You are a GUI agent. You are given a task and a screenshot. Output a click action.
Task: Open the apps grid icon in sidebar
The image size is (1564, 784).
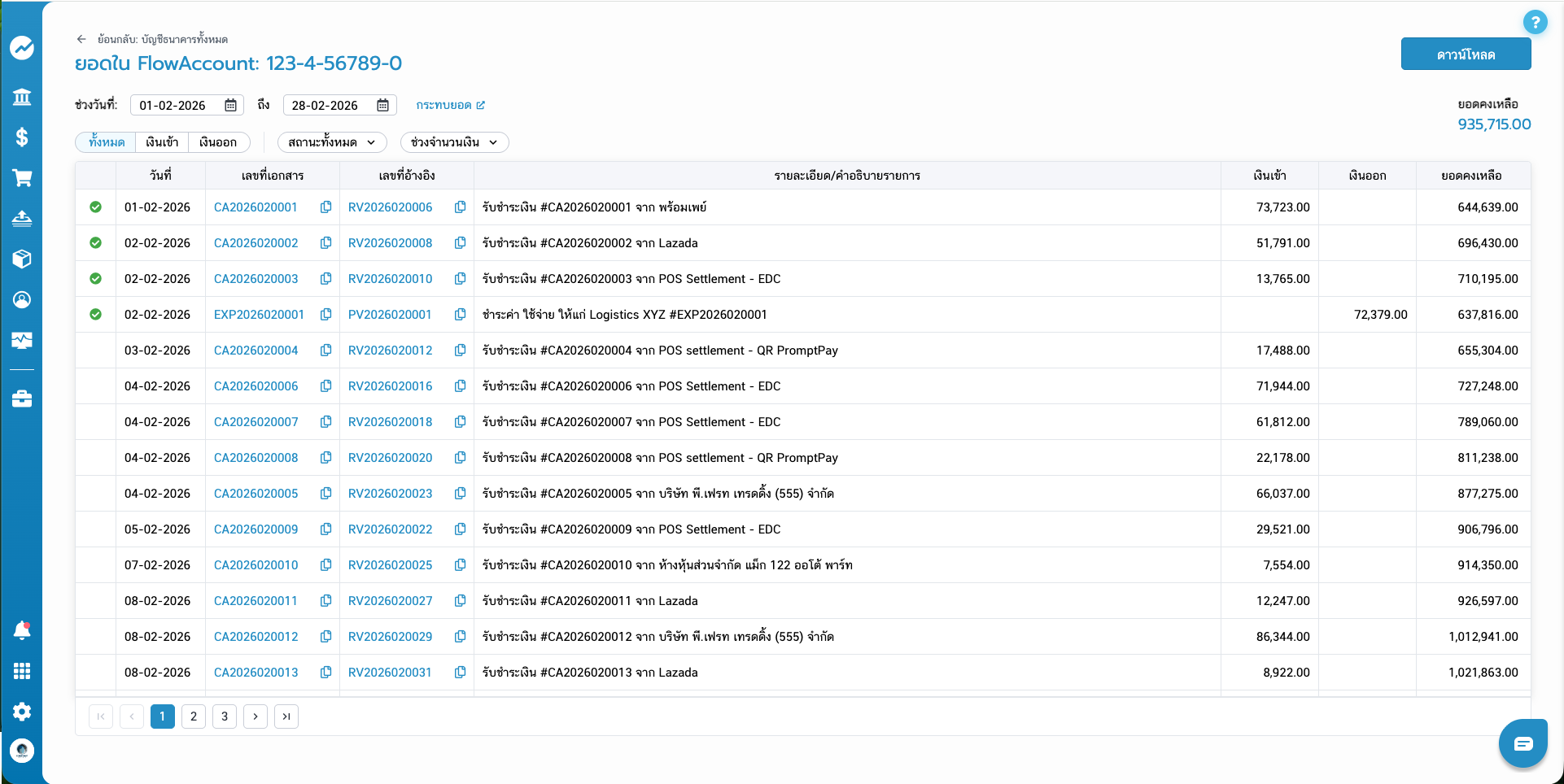click(22, 671)
